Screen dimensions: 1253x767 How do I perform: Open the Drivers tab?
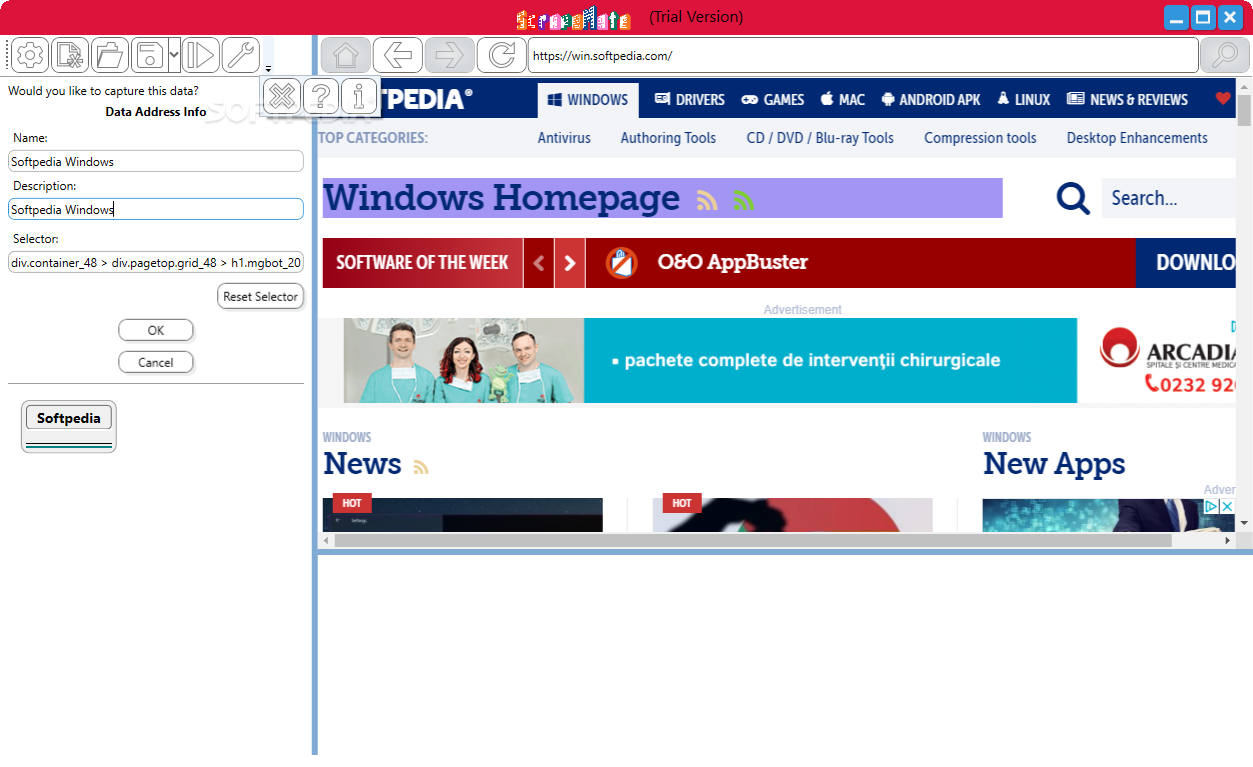point(689,99)
